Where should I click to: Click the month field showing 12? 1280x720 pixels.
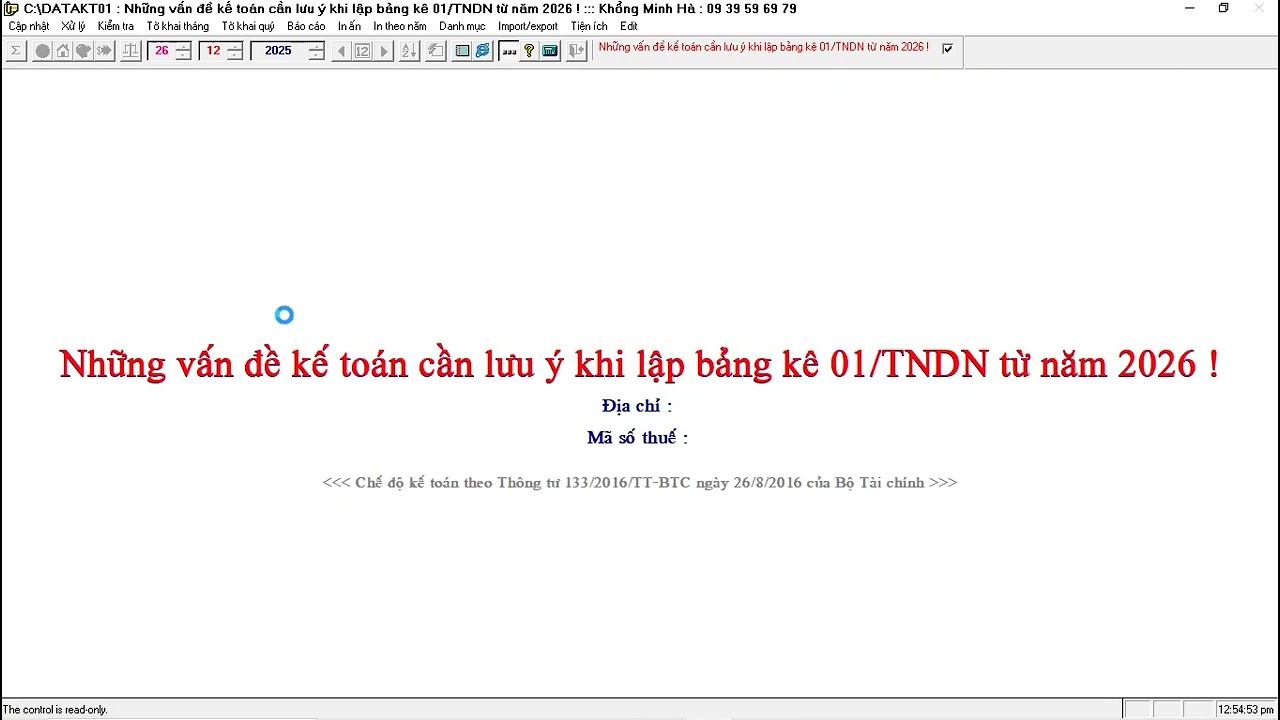pyautogui.click(x=213, y=51)
